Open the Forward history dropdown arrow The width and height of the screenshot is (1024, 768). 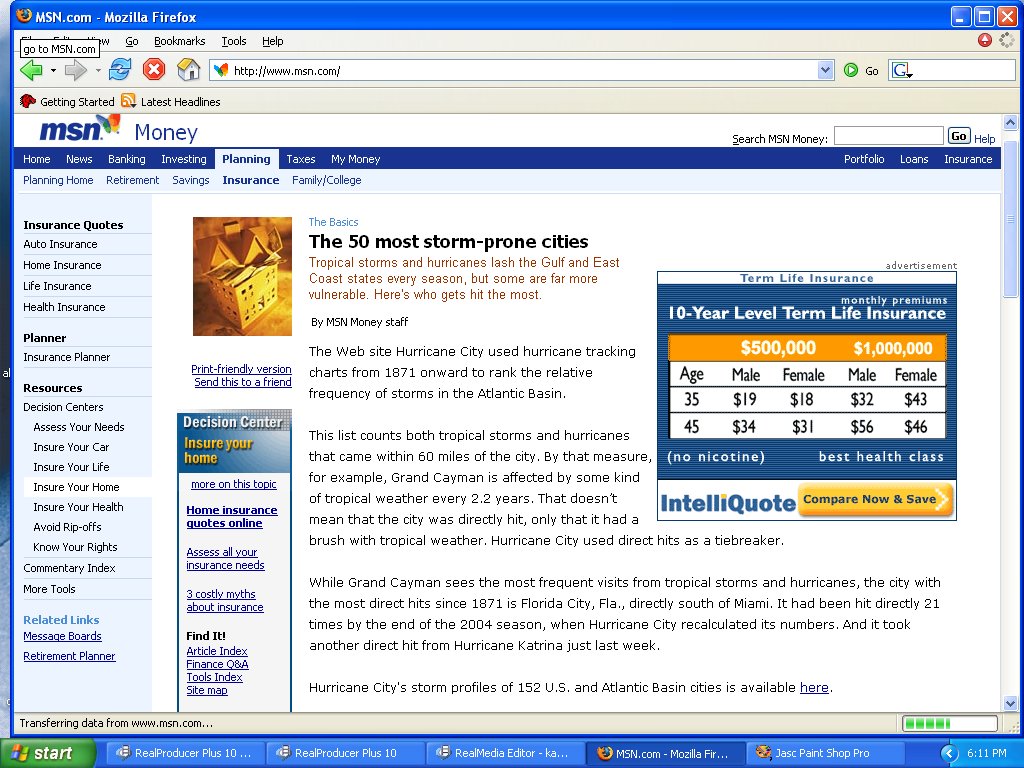click(97, 70)
